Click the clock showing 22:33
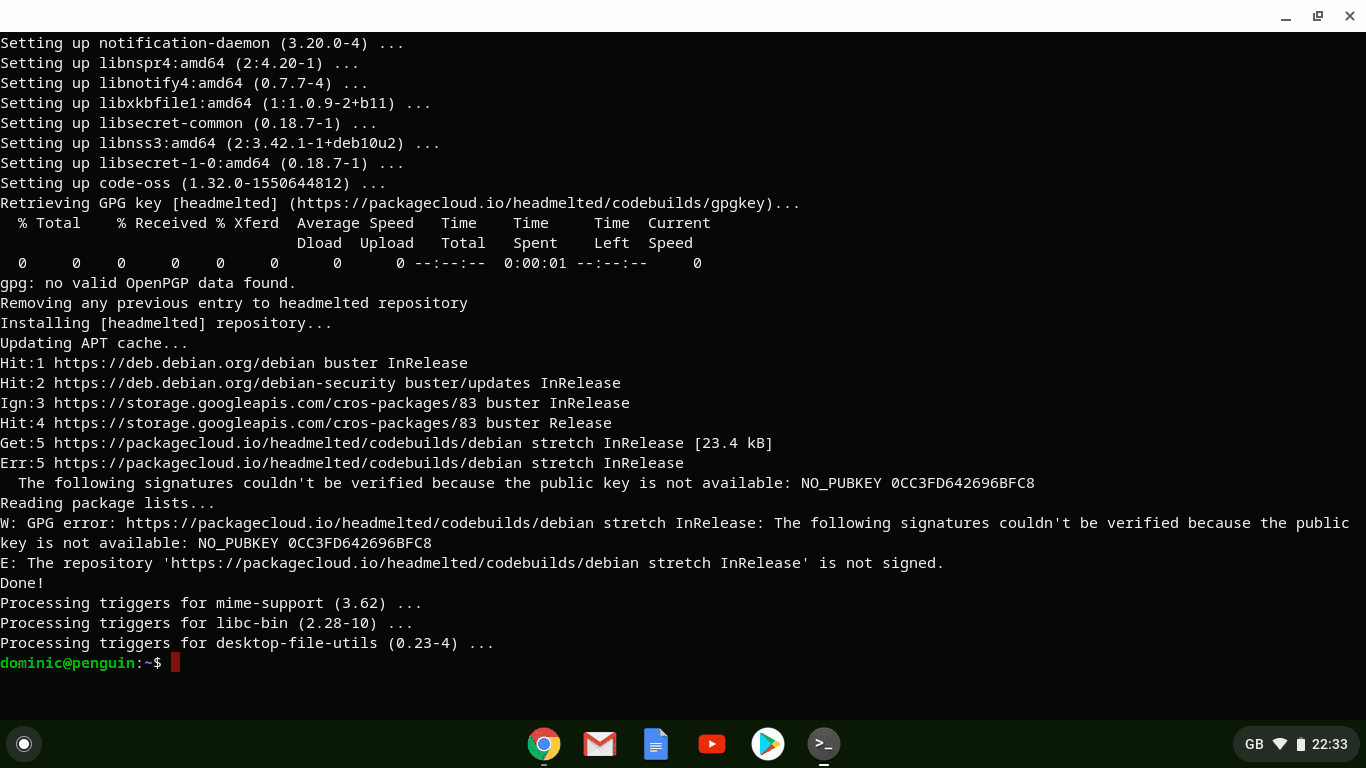The height and width of the screenshot is (768, 1366). coord(1331,744)
